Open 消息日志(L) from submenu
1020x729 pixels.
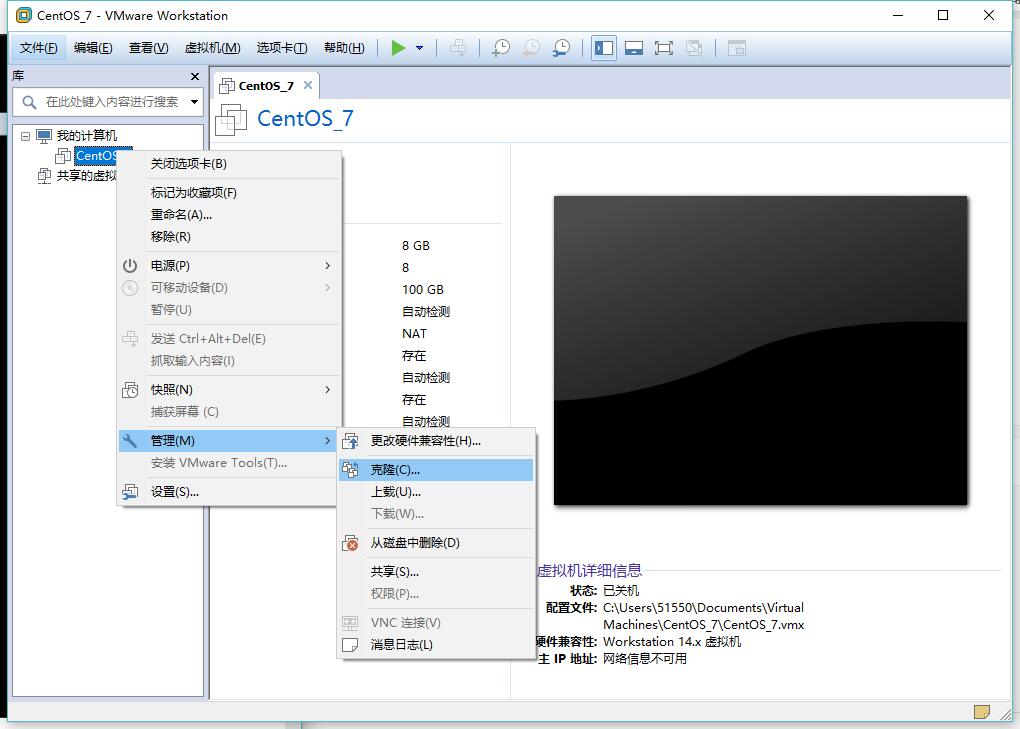(436, 644)
